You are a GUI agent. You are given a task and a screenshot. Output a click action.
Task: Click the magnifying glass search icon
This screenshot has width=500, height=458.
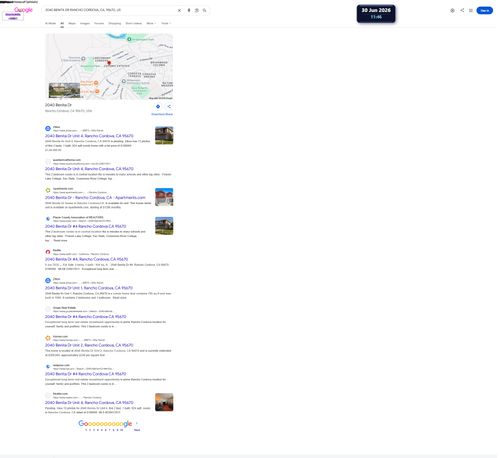click(x=204, y=10)
